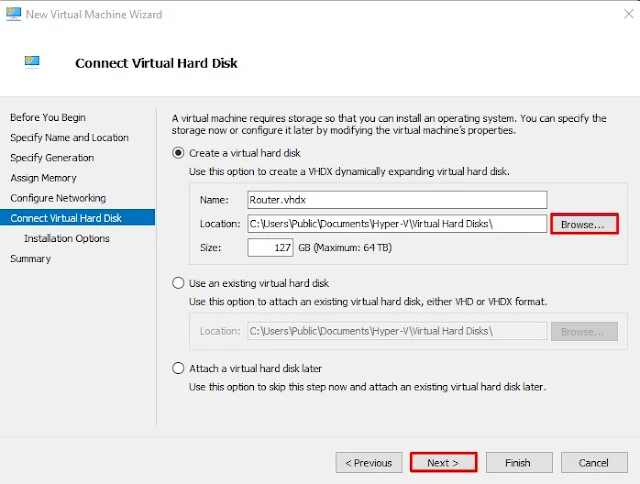
Task: Select Use an existing virtual hard disk
Action: point(178,283)
